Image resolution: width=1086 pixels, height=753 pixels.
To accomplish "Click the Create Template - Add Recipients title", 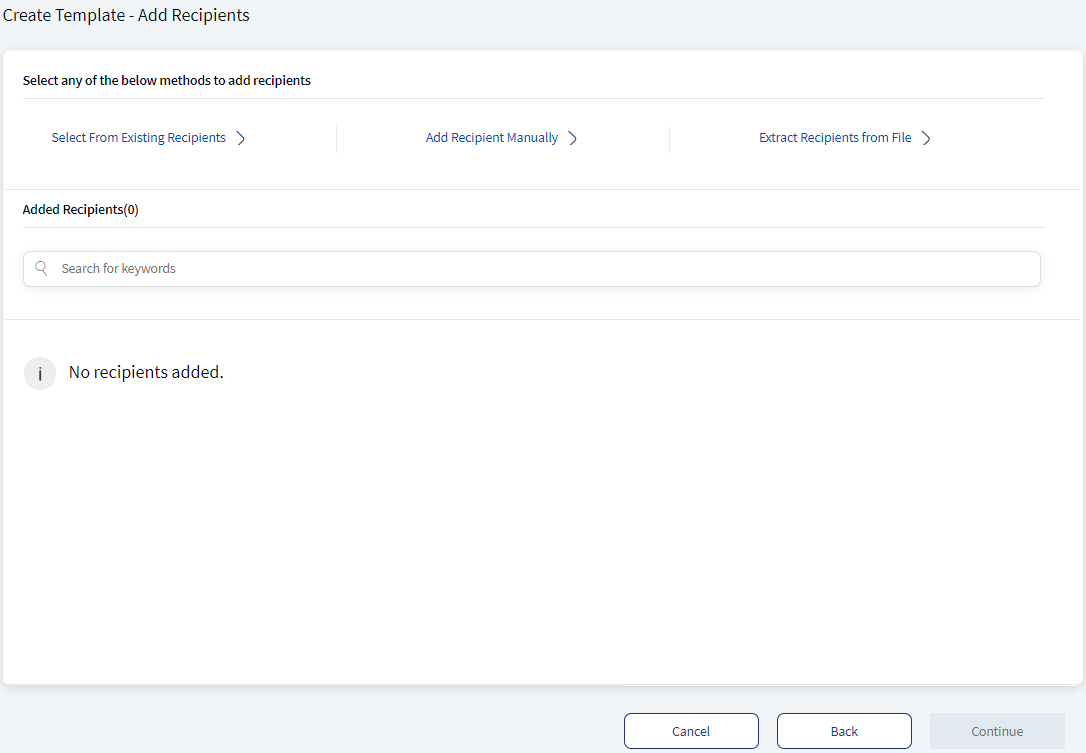I will pos(127,15).
